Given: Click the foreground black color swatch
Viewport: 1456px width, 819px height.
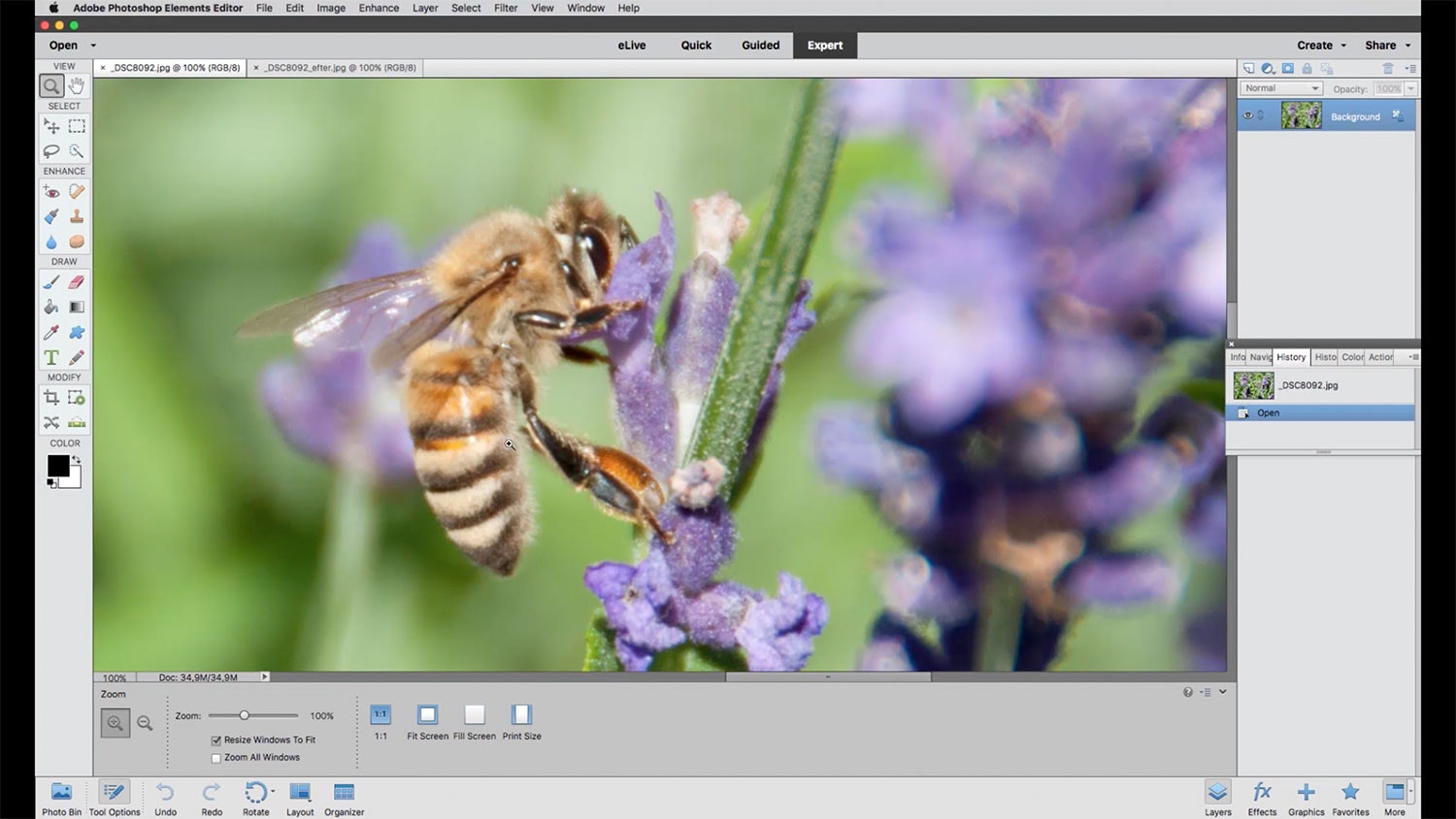Looking at the screenshot, I should point(57,466).
